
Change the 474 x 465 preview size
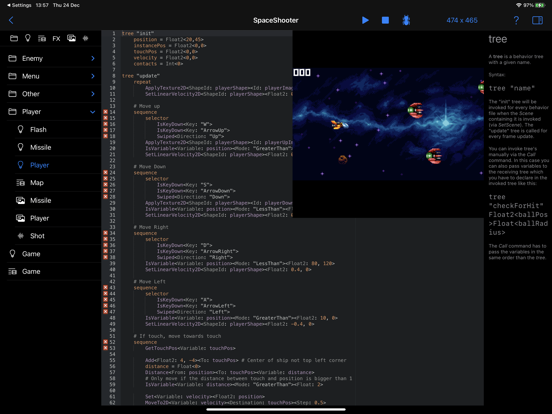(x=462, y=20)
